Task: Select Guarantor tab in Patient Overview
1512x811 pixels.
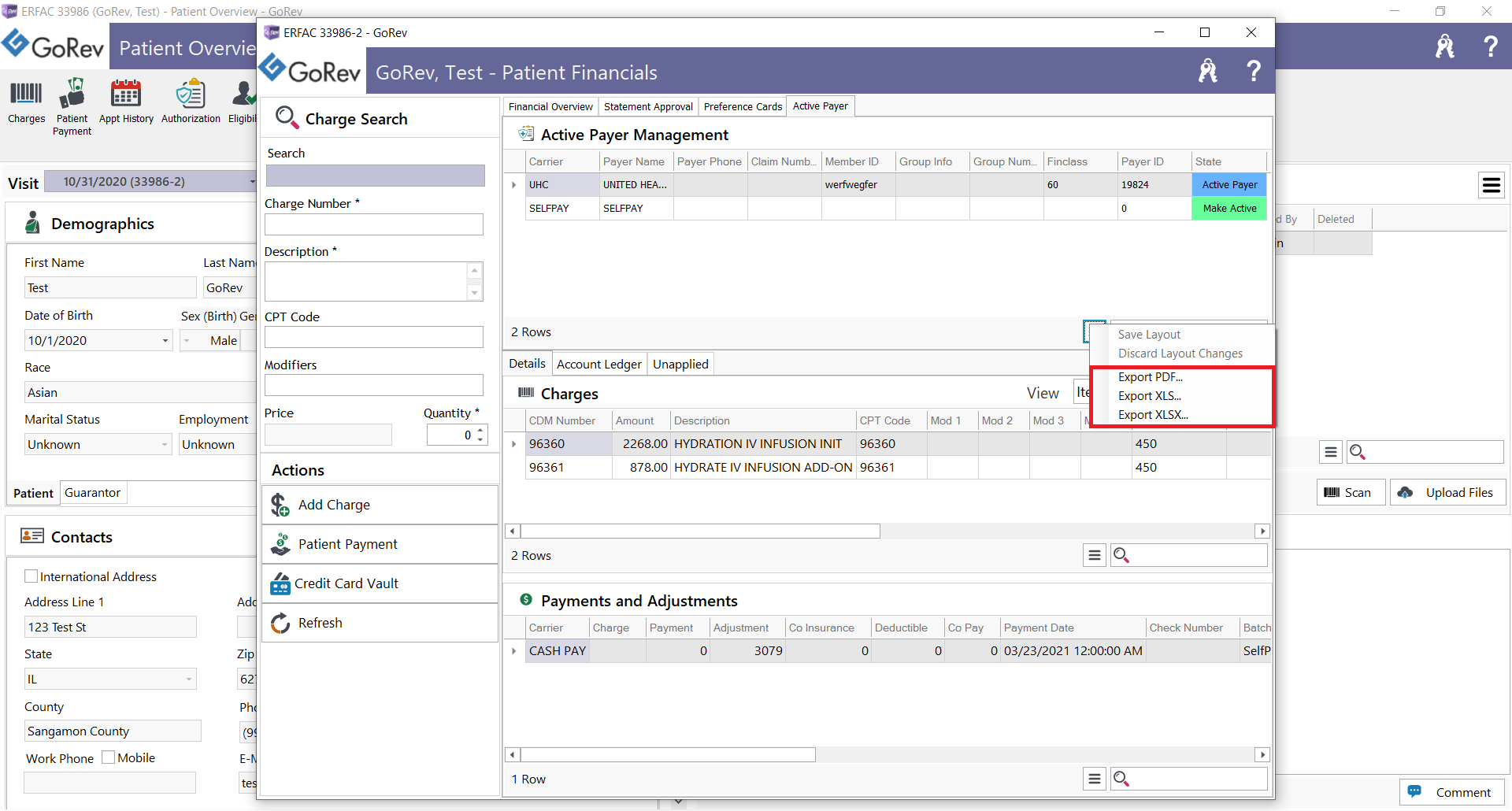Action: click(92, 492)
